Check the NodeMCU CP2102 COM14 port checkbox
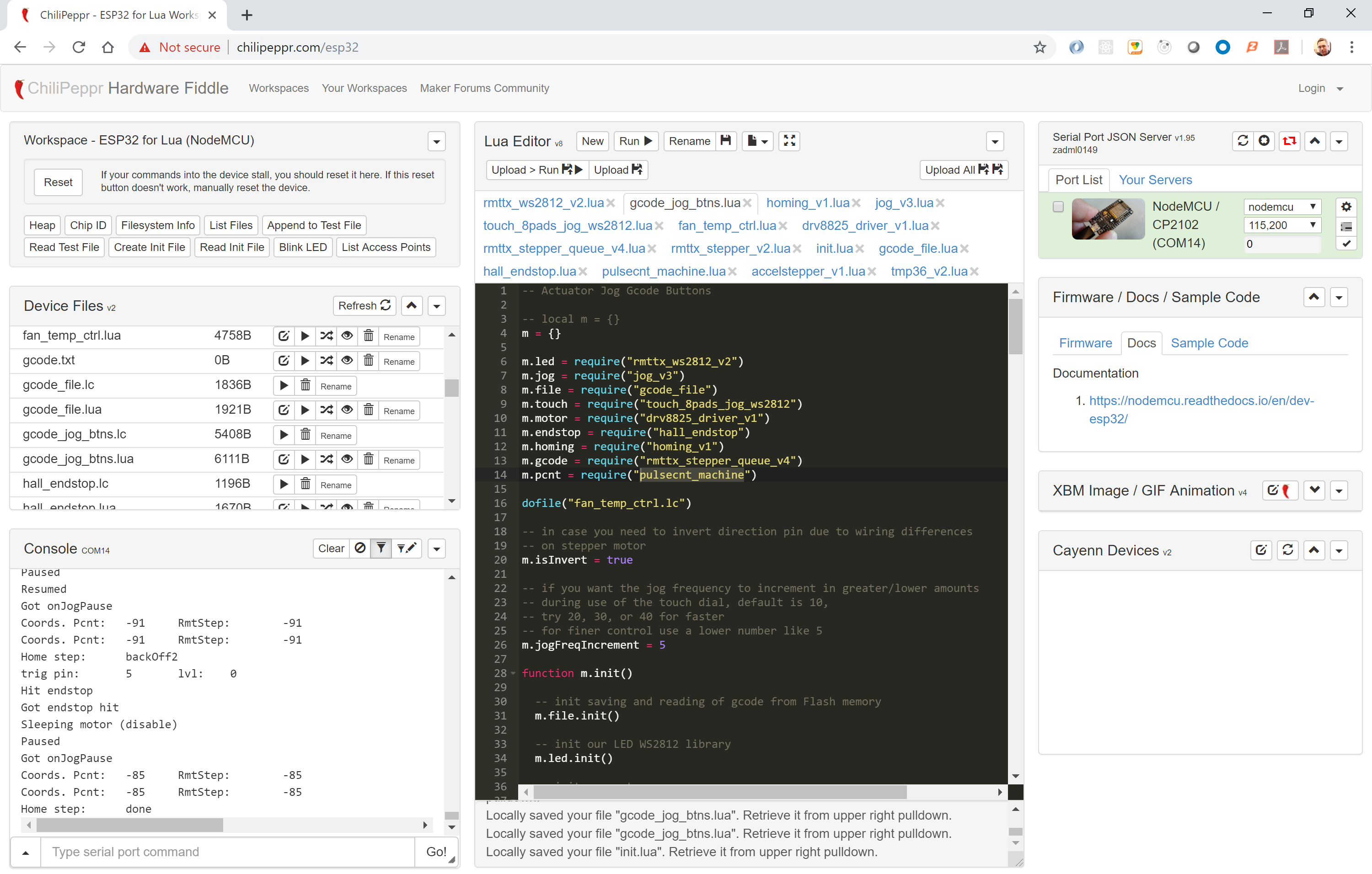The image size is (1372, 874). coord(1058,207)
